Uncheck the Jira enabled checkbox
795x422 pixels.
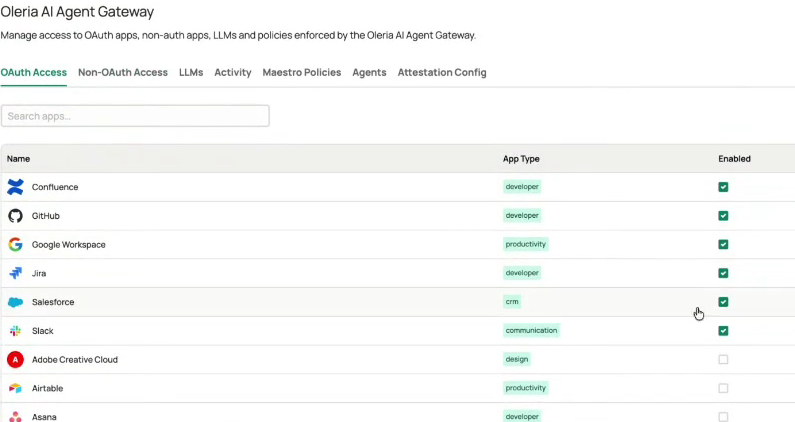click(723, 273)
